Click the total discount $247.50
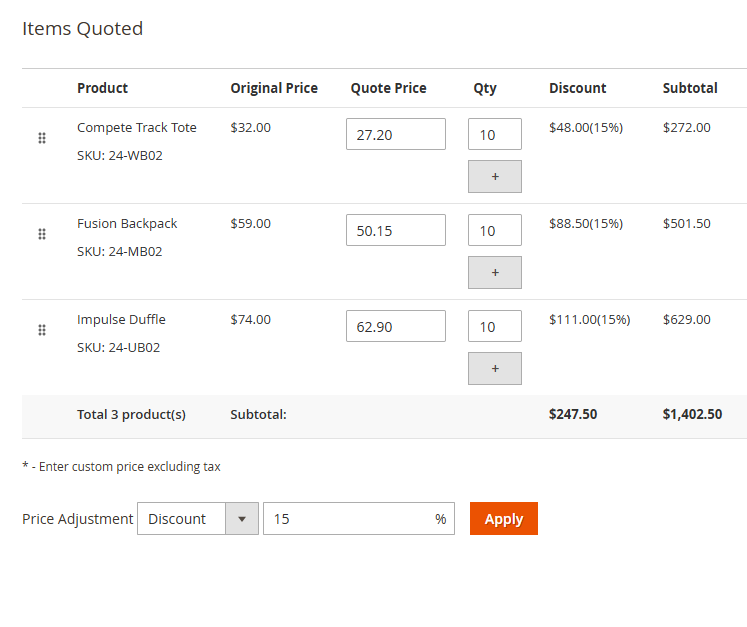 [x=573, y=415]
